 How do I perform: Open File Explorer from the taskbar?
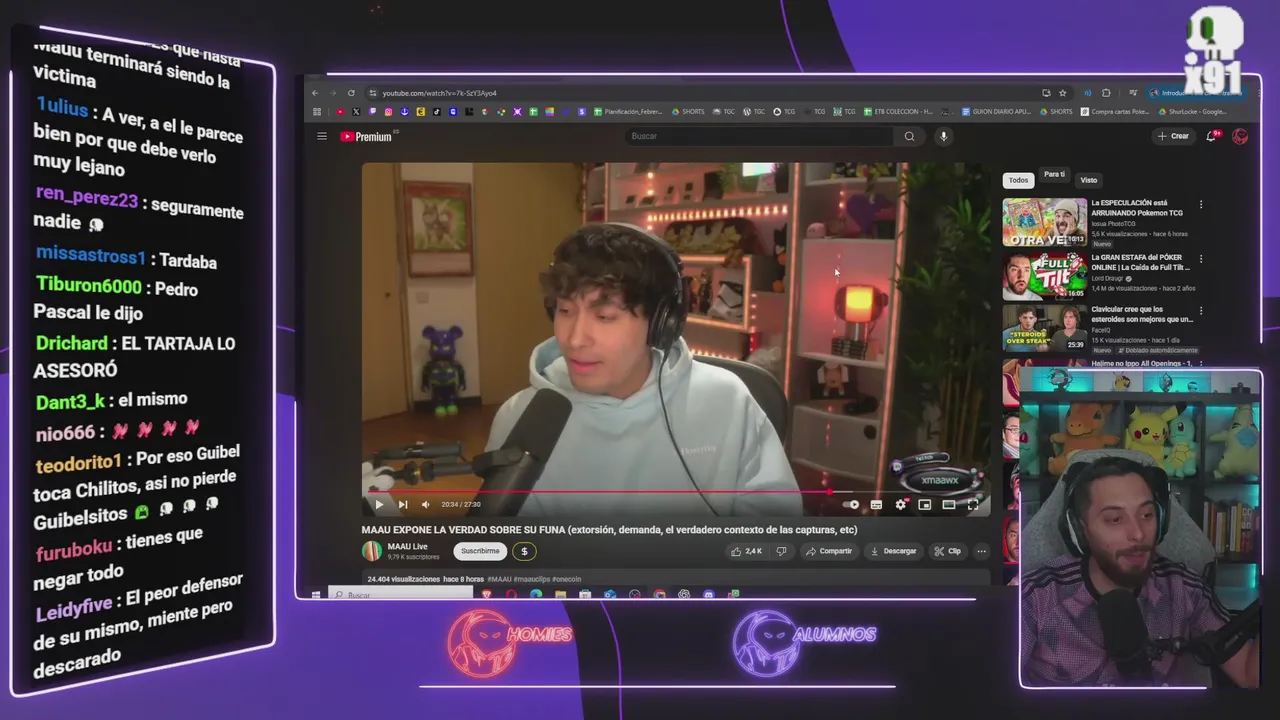point(560,595)
